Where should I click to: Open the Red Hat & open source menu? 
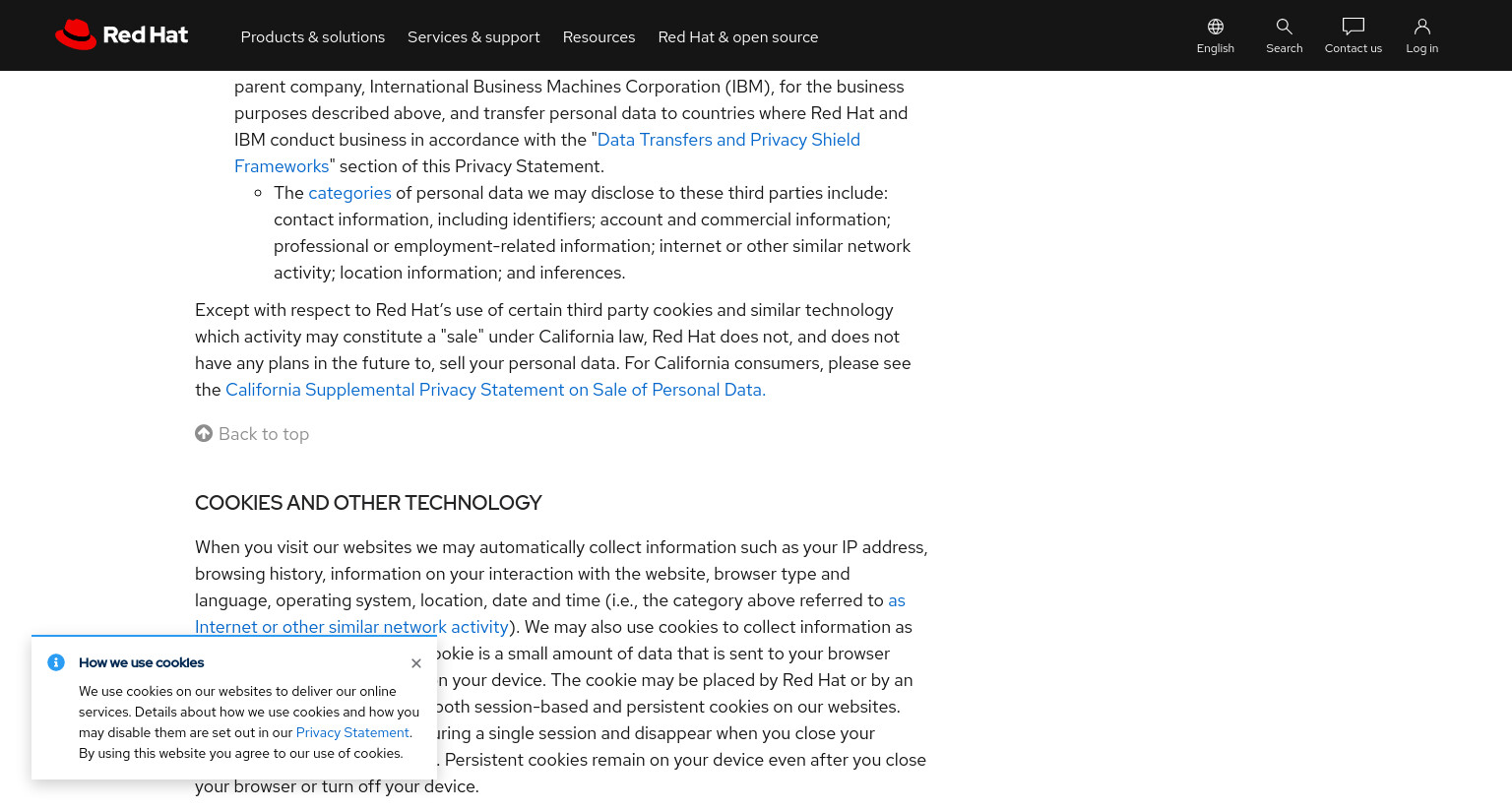(x=738, y=36)
